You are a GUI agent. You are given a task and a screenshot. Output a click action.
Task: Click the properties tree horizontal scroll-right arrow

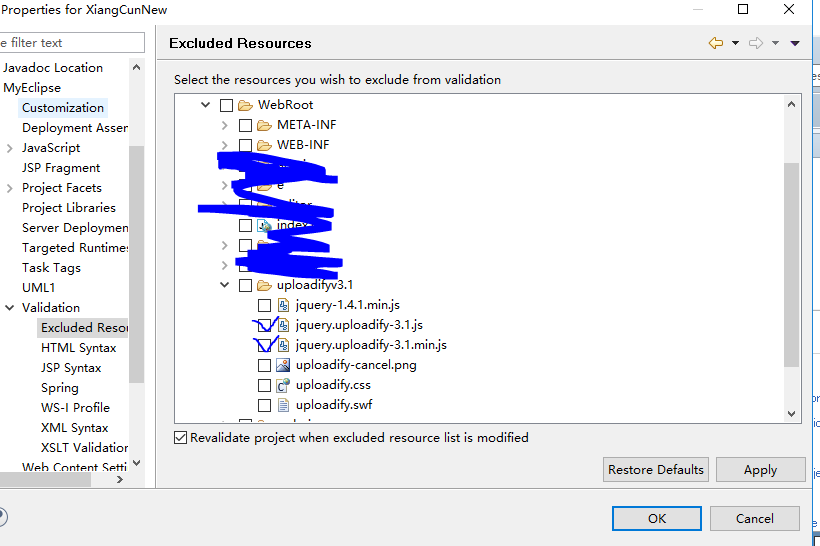tap(120, 480)
